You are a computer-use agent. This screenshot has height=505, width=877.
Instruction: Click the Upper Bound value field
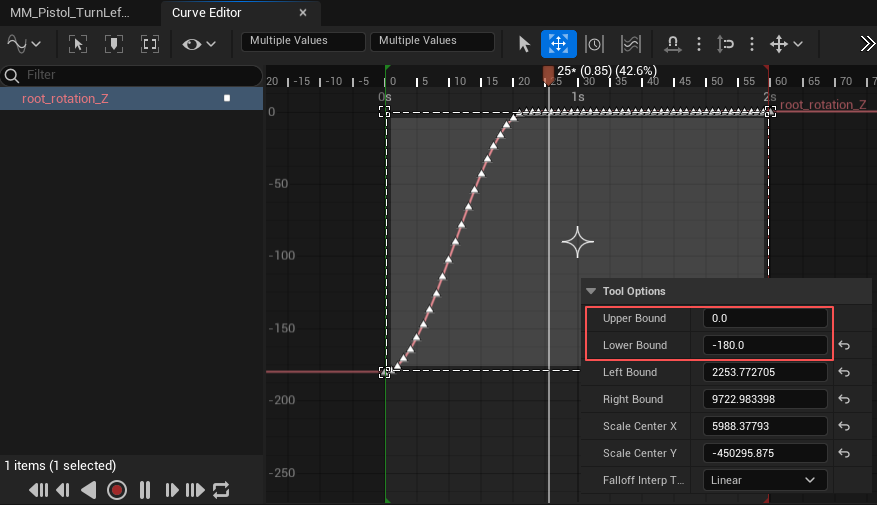pyautogui.click(x=765, y=318)
